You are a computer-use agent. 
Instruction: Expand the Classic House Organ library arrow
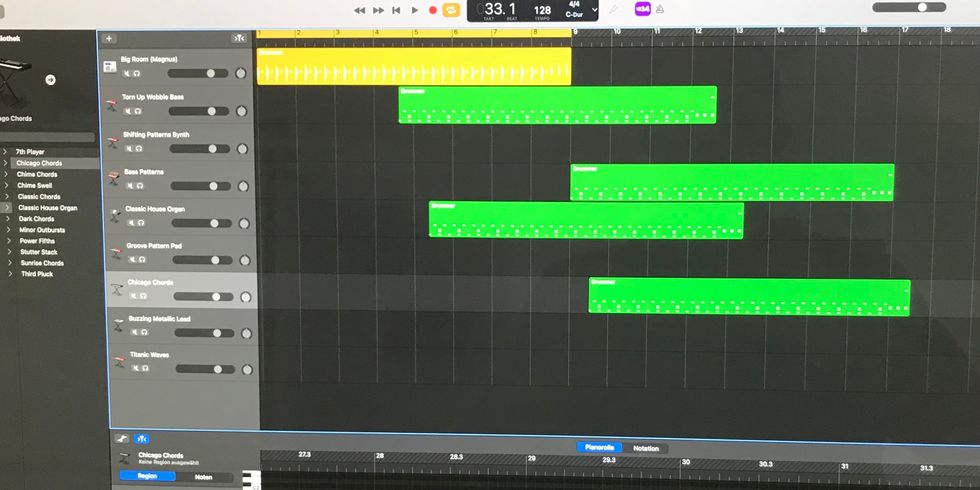coord(7,208)
